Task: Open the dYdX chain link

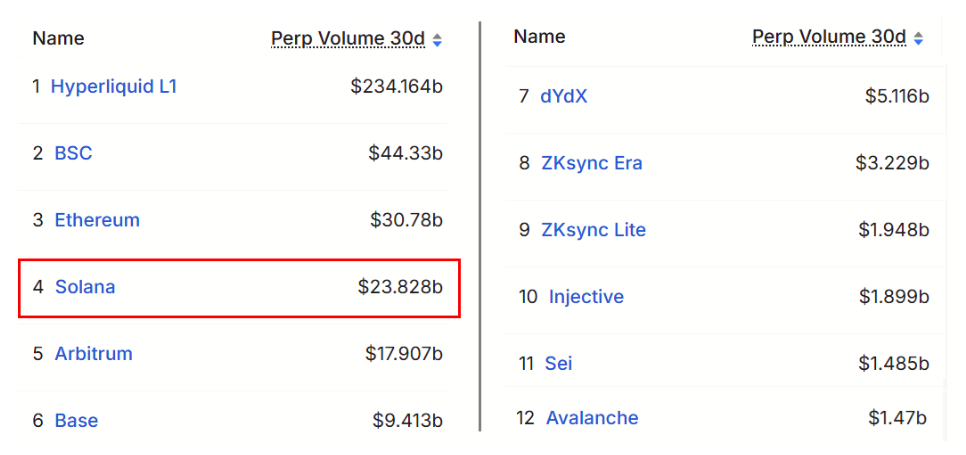Action: [564, 97]
